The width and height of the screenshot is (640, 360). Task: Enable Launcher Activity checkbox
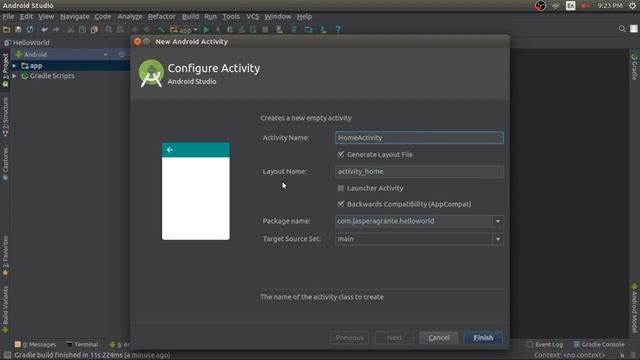click(341, 188)
